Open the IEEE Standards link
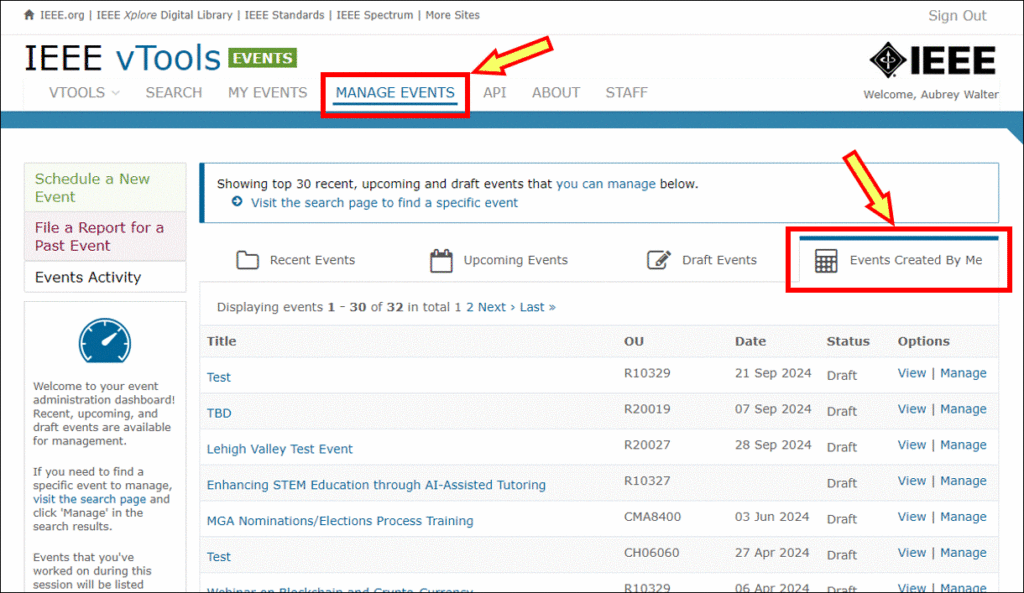 pos(284,15)
